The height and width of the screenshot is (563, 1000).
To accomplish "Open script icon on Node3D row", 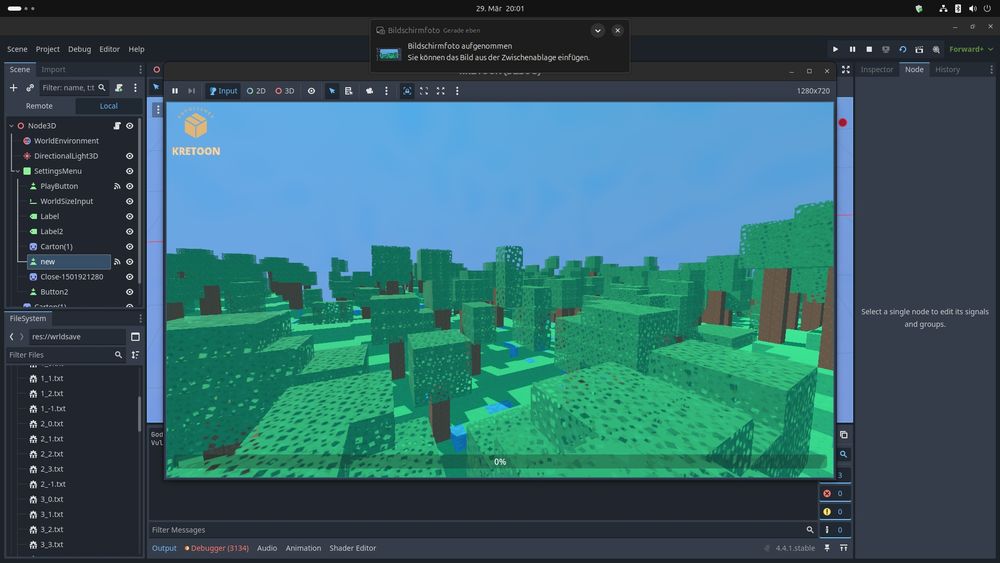I will [117, 126].
